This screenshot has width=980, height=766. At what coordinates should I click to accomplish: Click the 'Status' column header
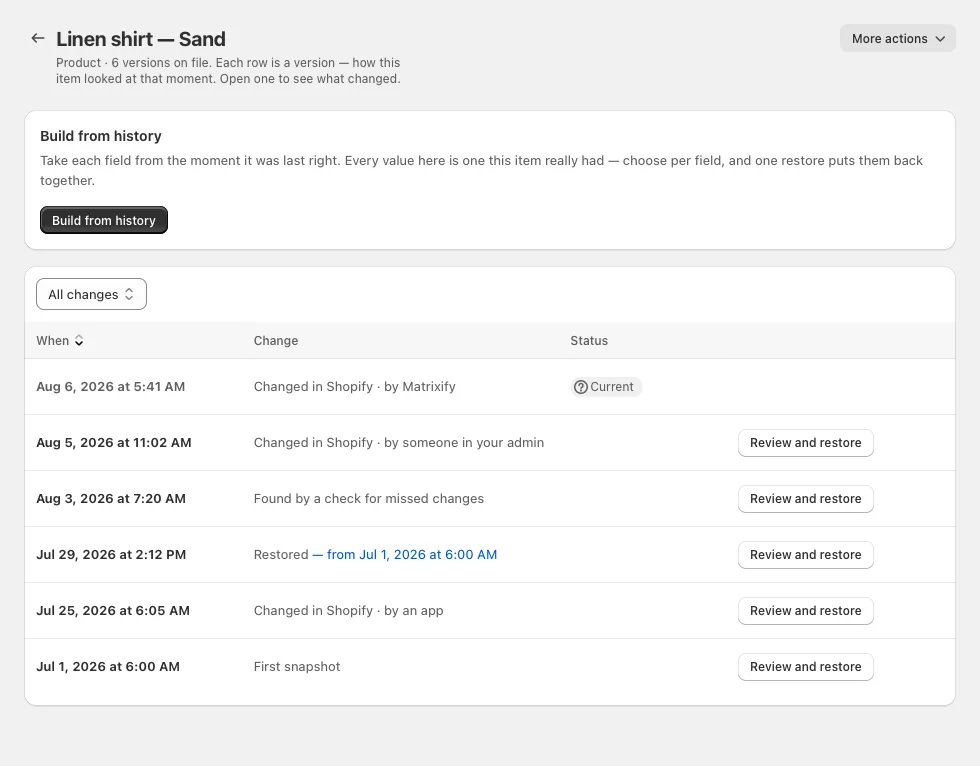[x=589, y=341]
